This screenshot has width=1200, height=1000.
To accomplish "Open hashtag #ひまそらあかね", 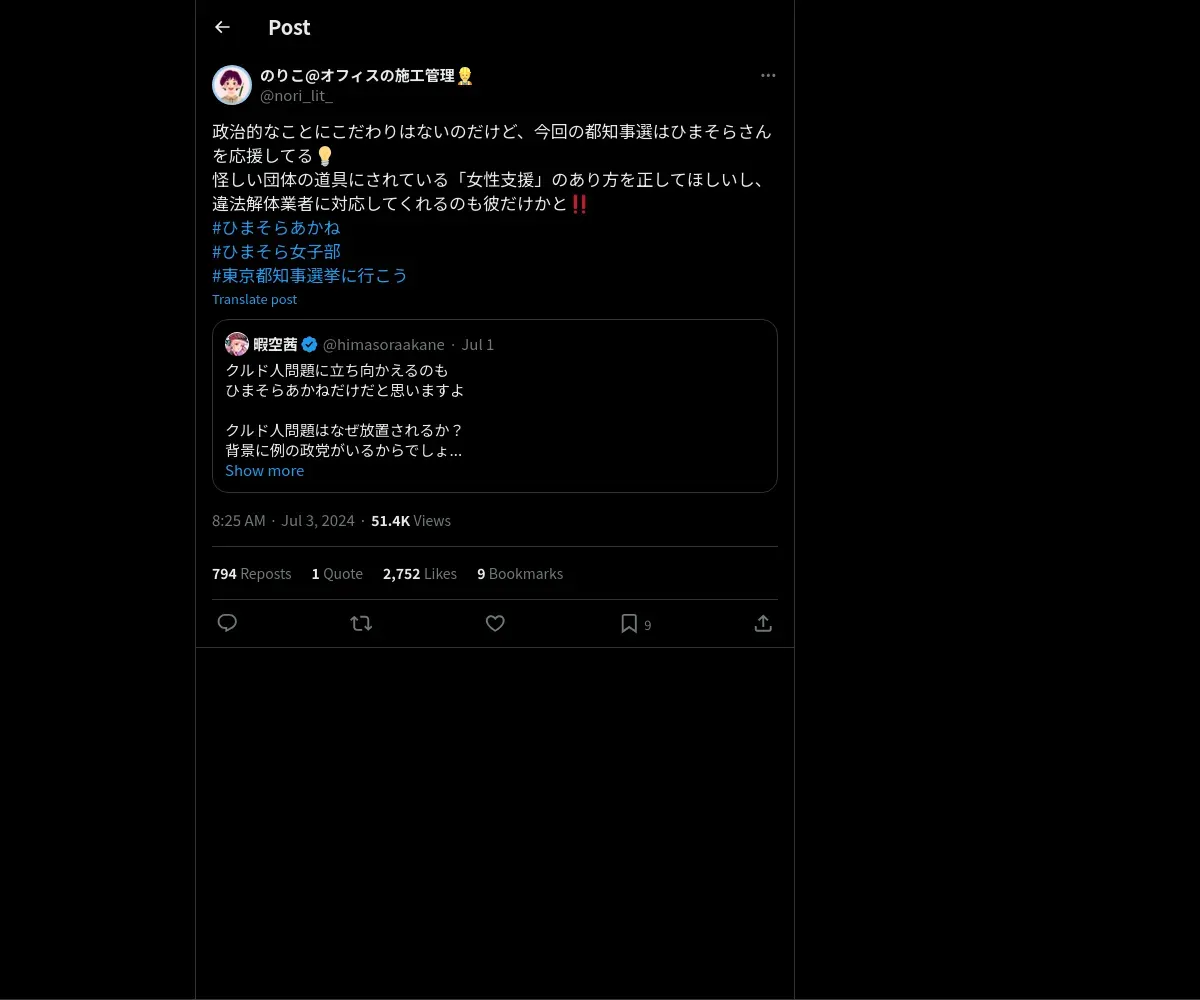I will 276,227.
